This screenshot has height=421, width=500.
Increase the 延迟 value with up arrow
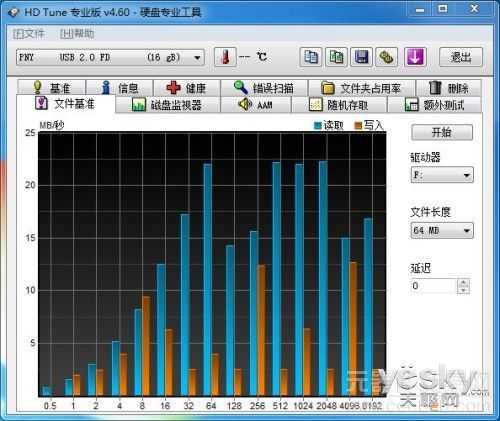click(x=464, y=282)
